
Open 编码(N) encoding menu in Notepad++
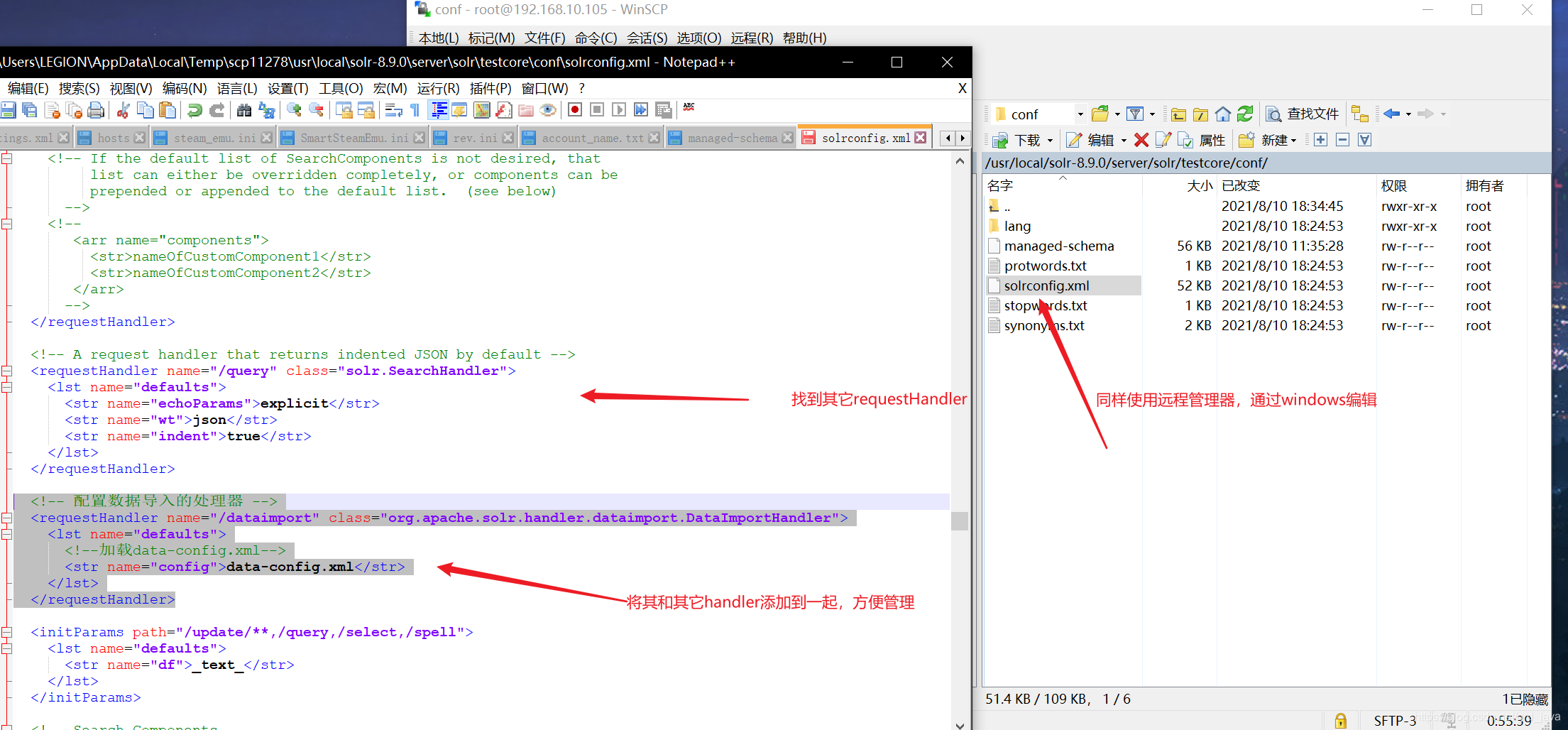(185, 88)
